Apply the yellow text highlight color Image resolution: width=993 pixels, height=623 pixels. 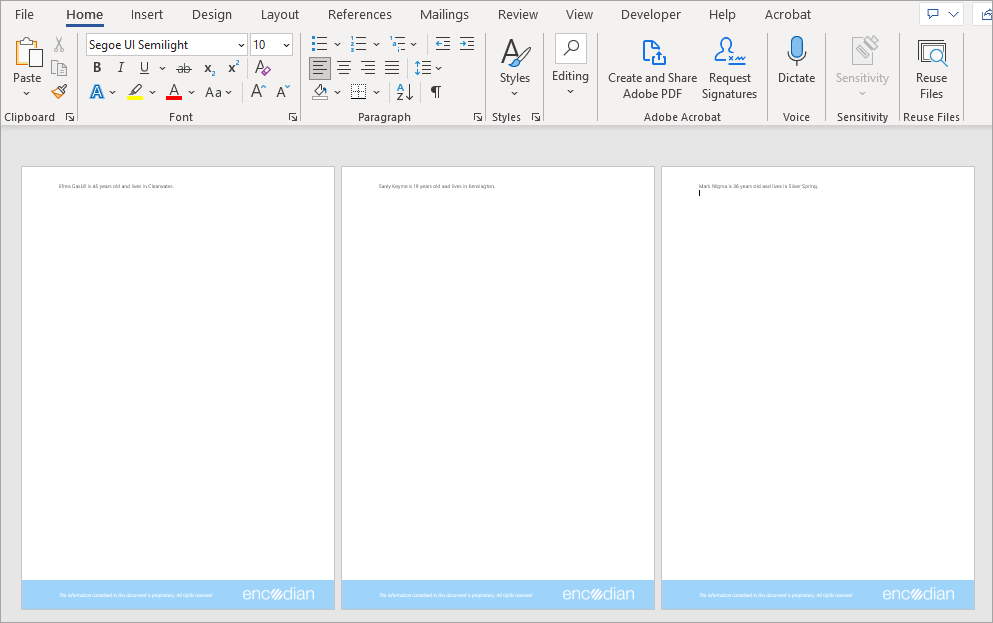pos(135,92)
